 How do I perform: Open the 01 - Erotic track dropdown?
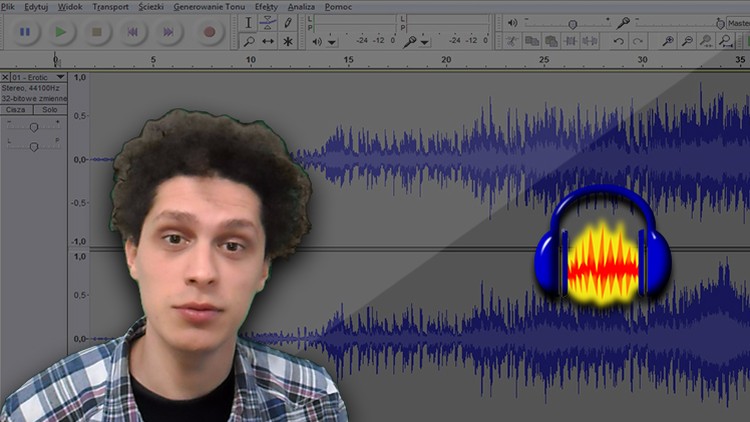[60, 77]
